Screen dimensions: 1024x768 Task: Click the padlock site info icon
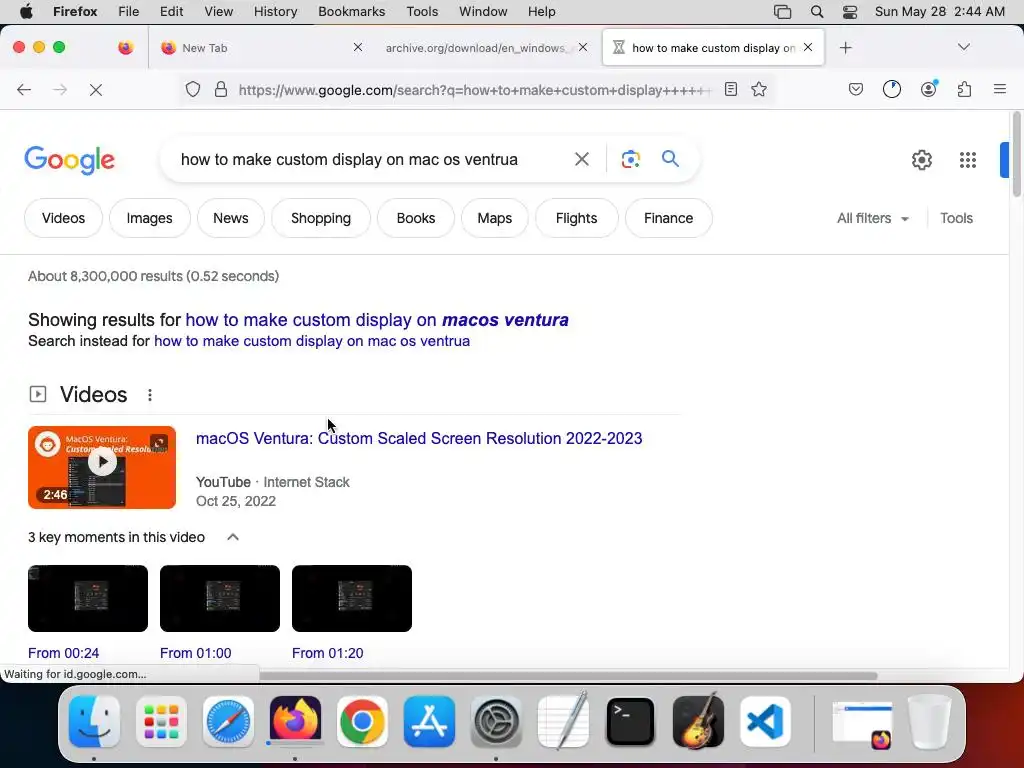(x=221, y=89)
